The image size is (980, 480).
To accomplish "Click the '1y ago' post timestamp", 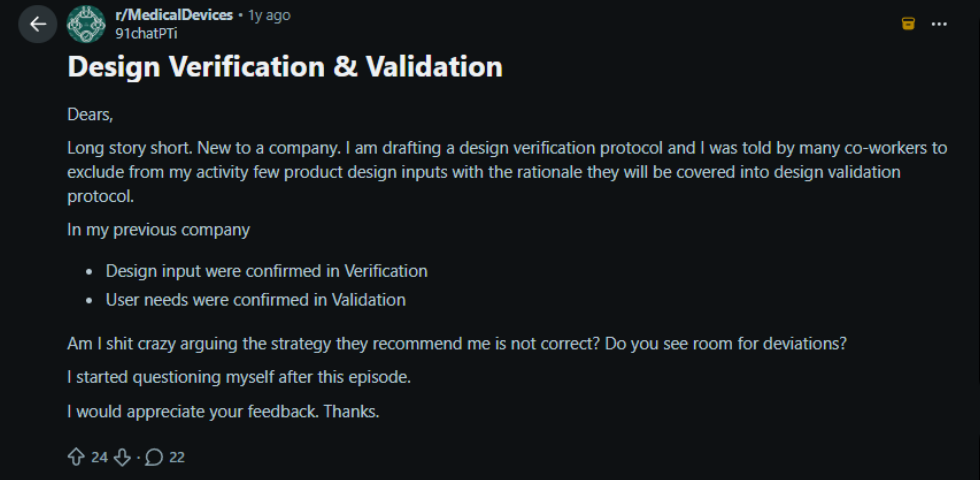I will [270, 15].
